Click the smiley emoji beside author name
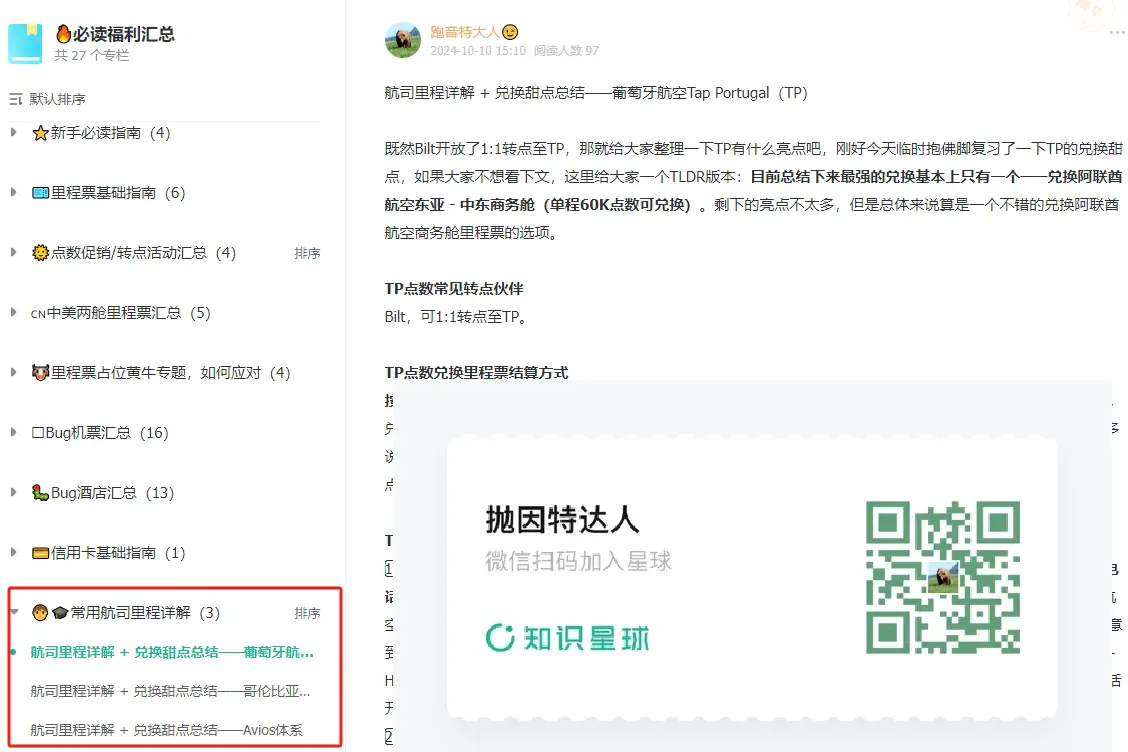Image resolution: width=1128 pixels, height=752 pixels. (510, 32)
